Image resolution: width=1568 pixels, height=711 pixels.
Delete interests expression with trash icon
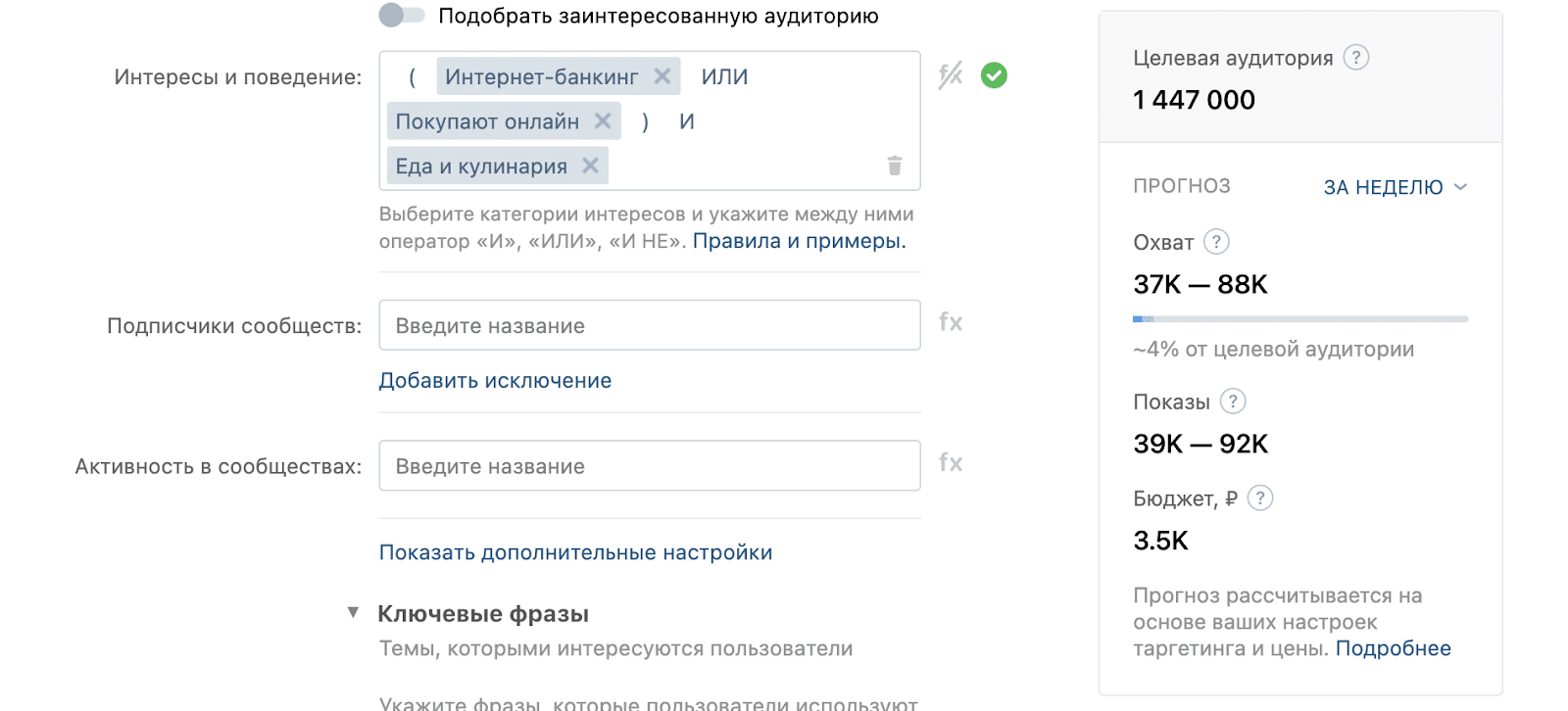tap(895, 166)
